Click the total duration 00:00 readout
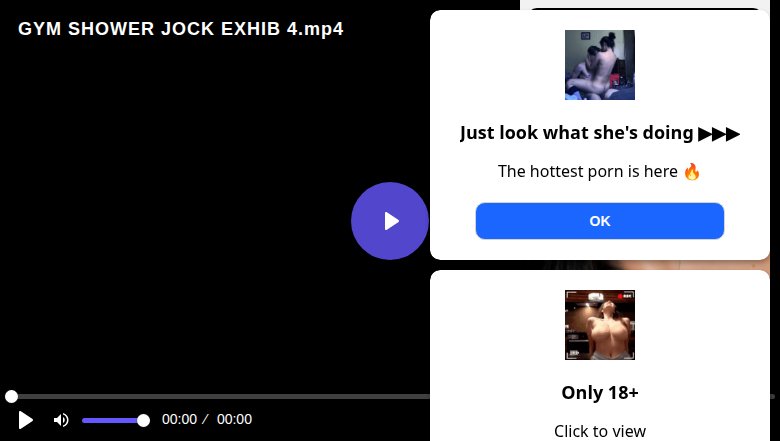The width and height of the screenshot is (780, 441). coord(234,419)
